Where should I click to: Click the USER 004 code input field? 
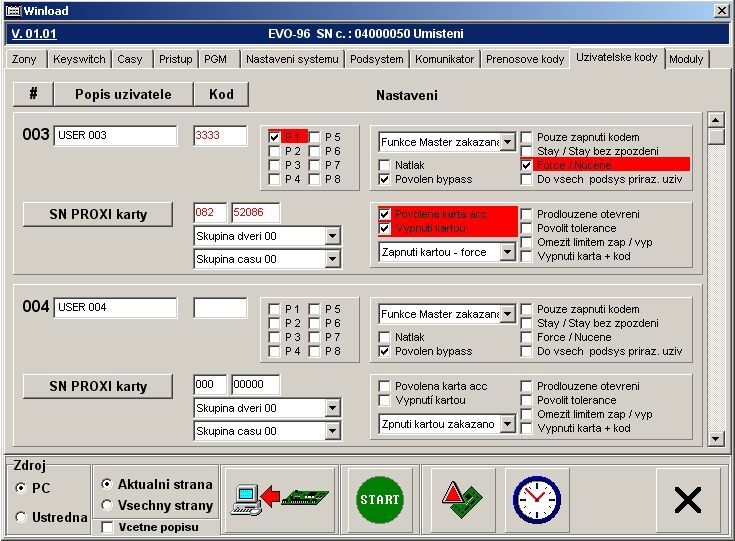(x=220, y=308)
